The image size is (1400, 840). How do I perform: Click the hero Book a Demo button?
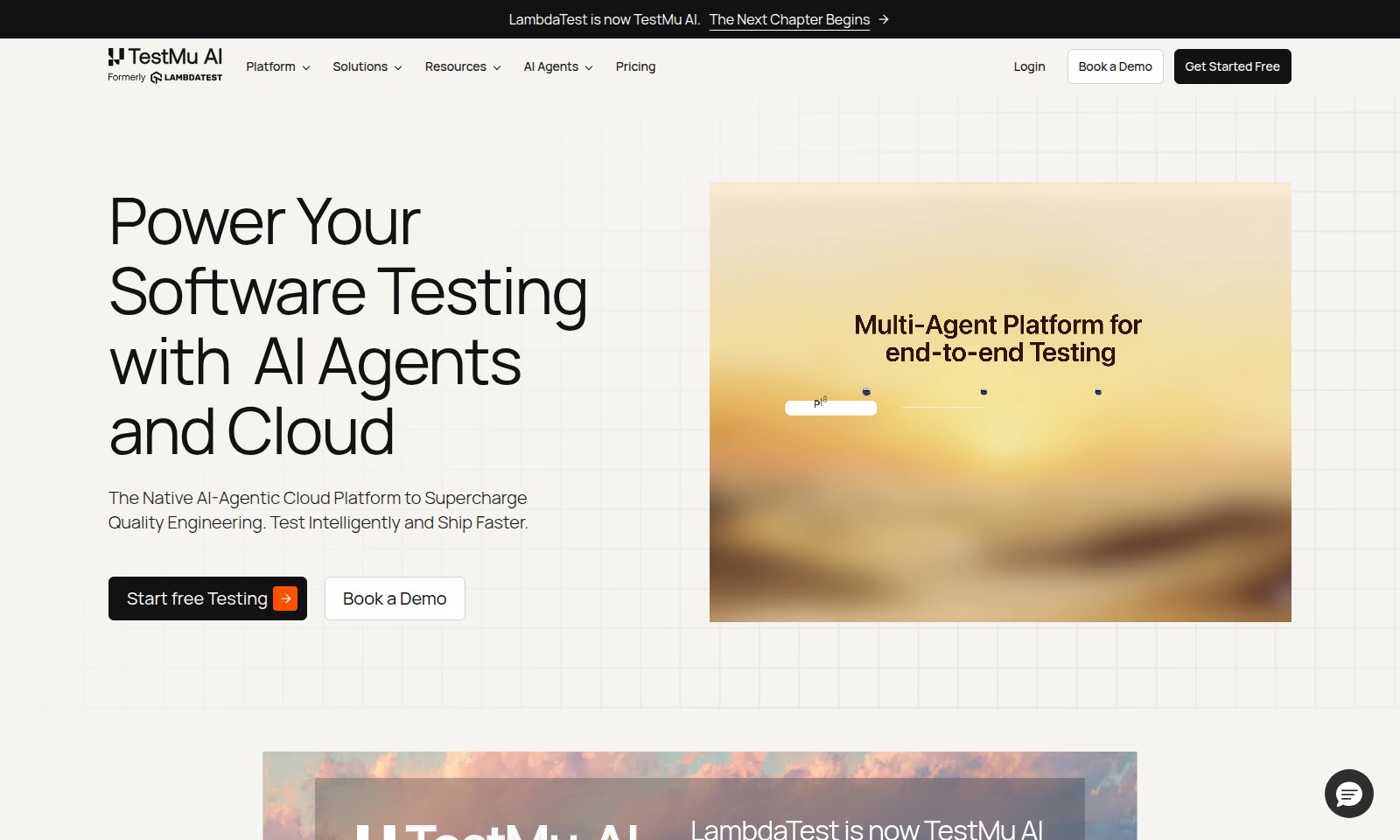click(x=395, y=598)
